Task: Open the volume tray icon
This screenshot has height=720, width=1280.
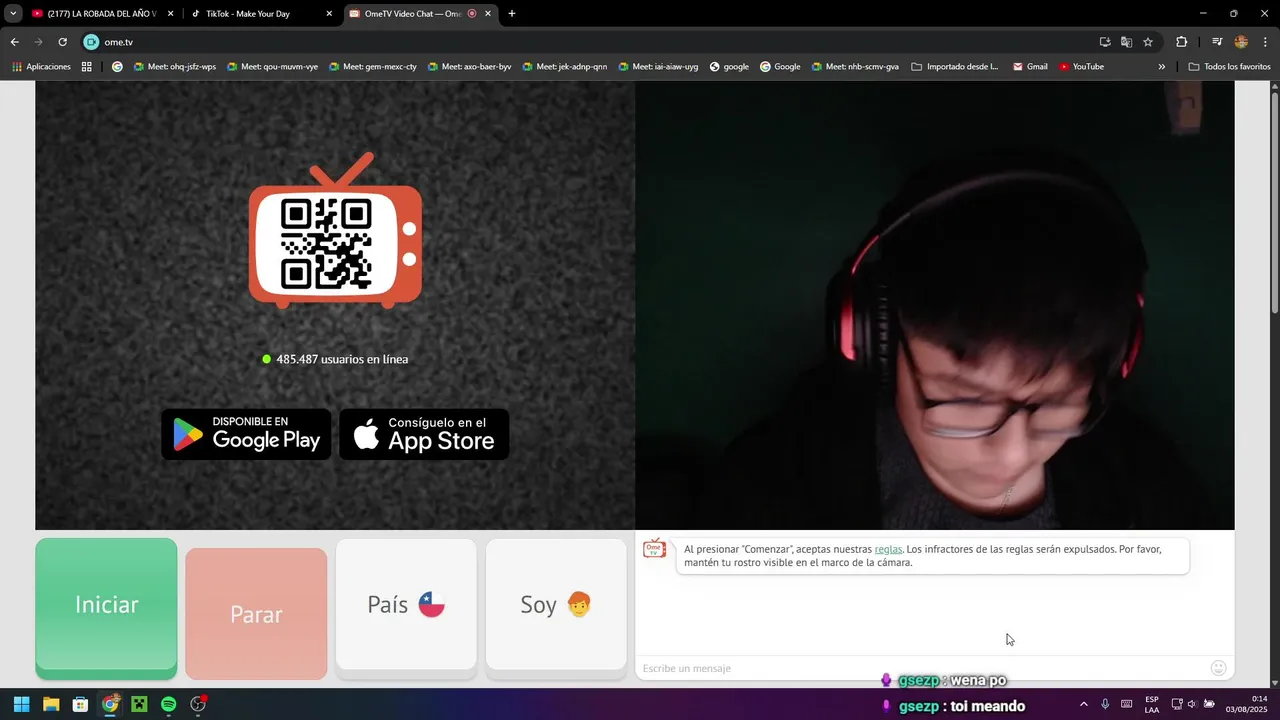Action: 1192,704
